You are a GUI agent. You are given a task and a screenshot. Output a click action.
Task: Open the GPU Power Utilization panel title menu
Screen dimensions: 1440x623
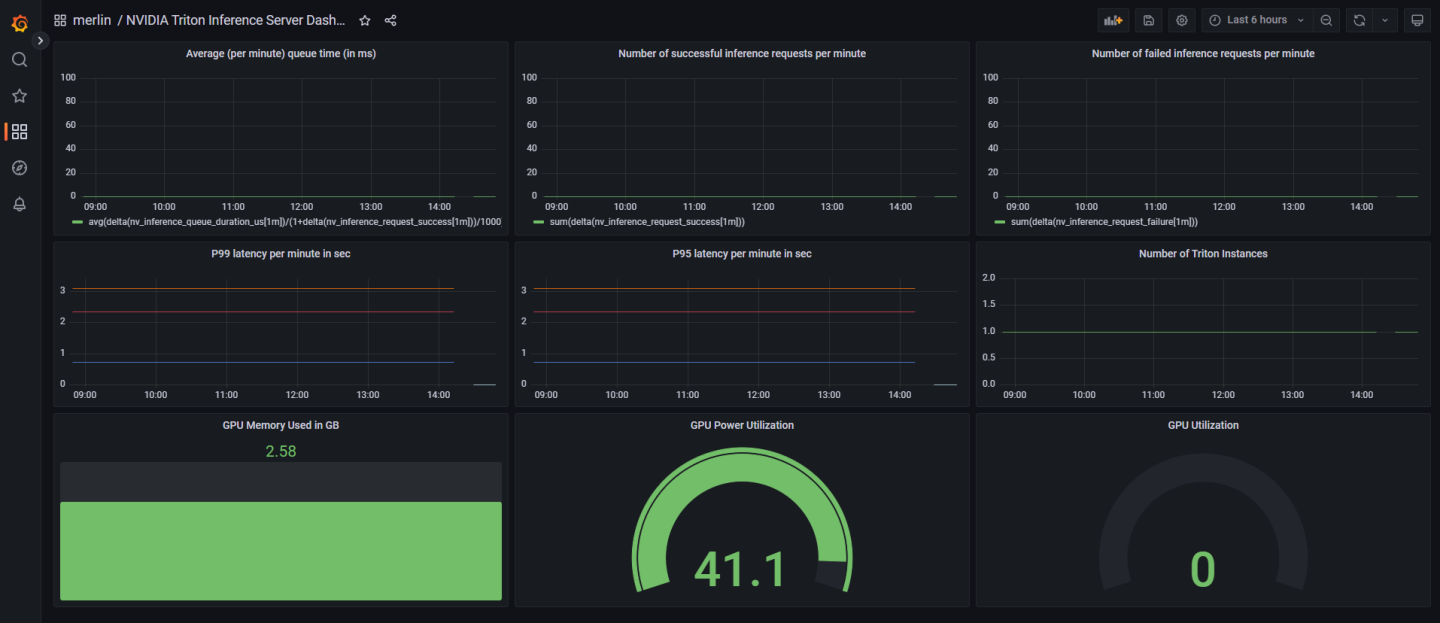tap(741, 425)
